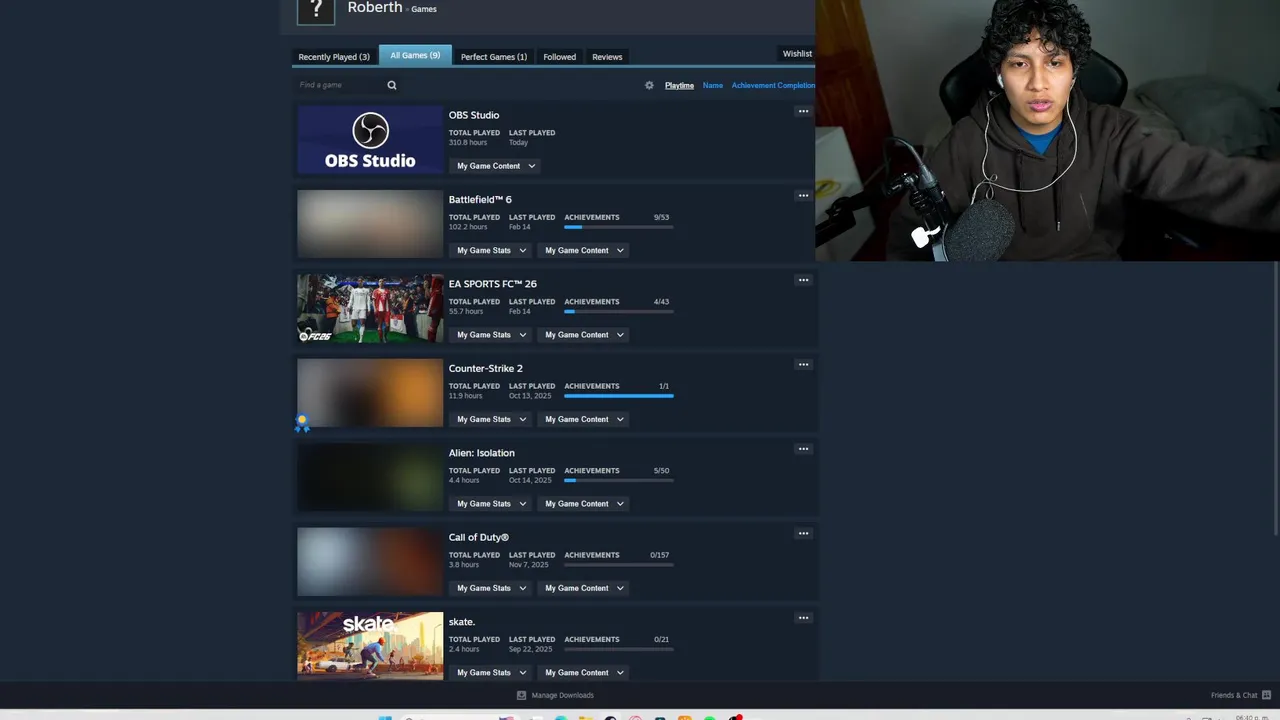
Task: Click the Alien: Isolation title text
Action: pyautogui.click(x=482, y=453)
